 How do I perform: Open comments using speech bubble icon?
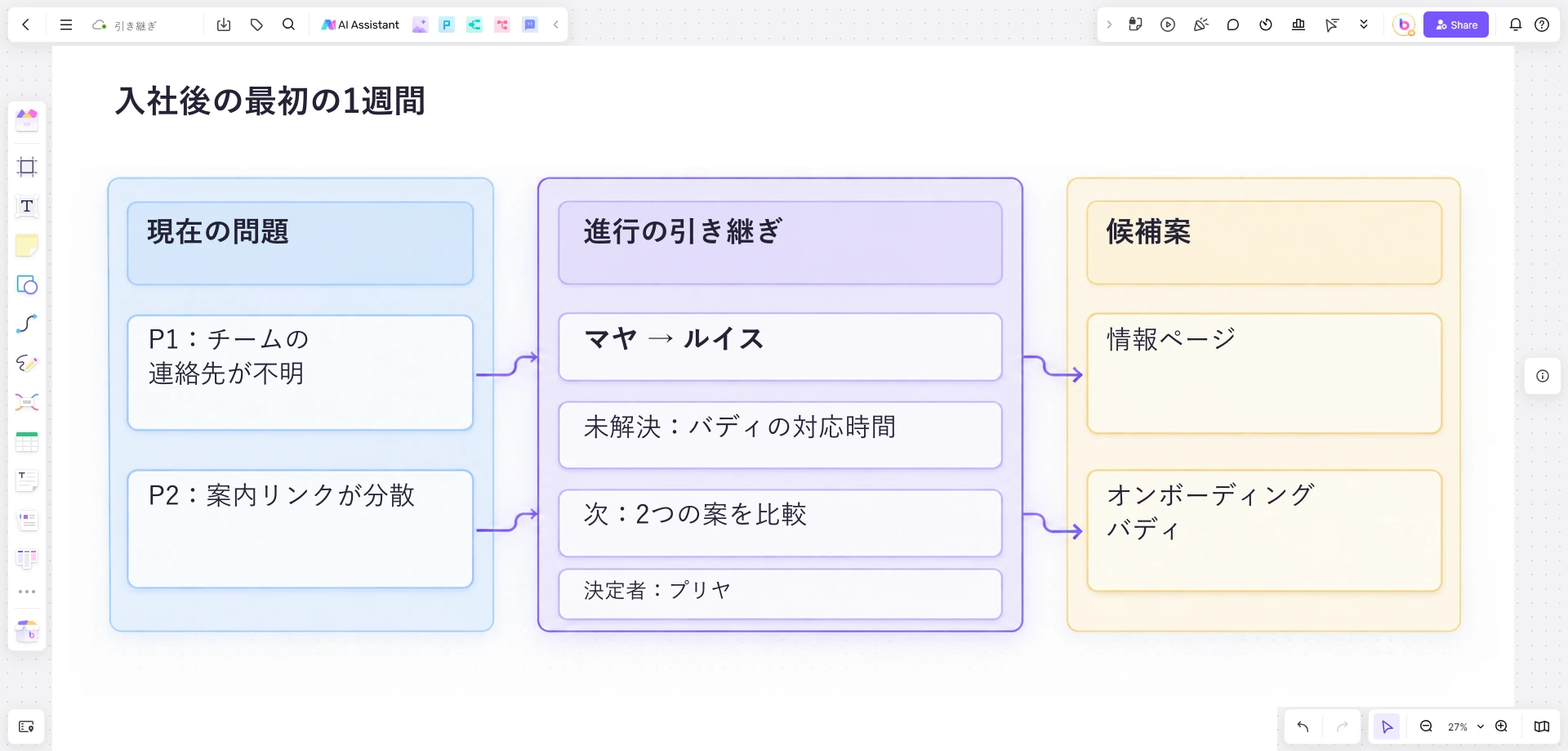[x=1233, y=25]
